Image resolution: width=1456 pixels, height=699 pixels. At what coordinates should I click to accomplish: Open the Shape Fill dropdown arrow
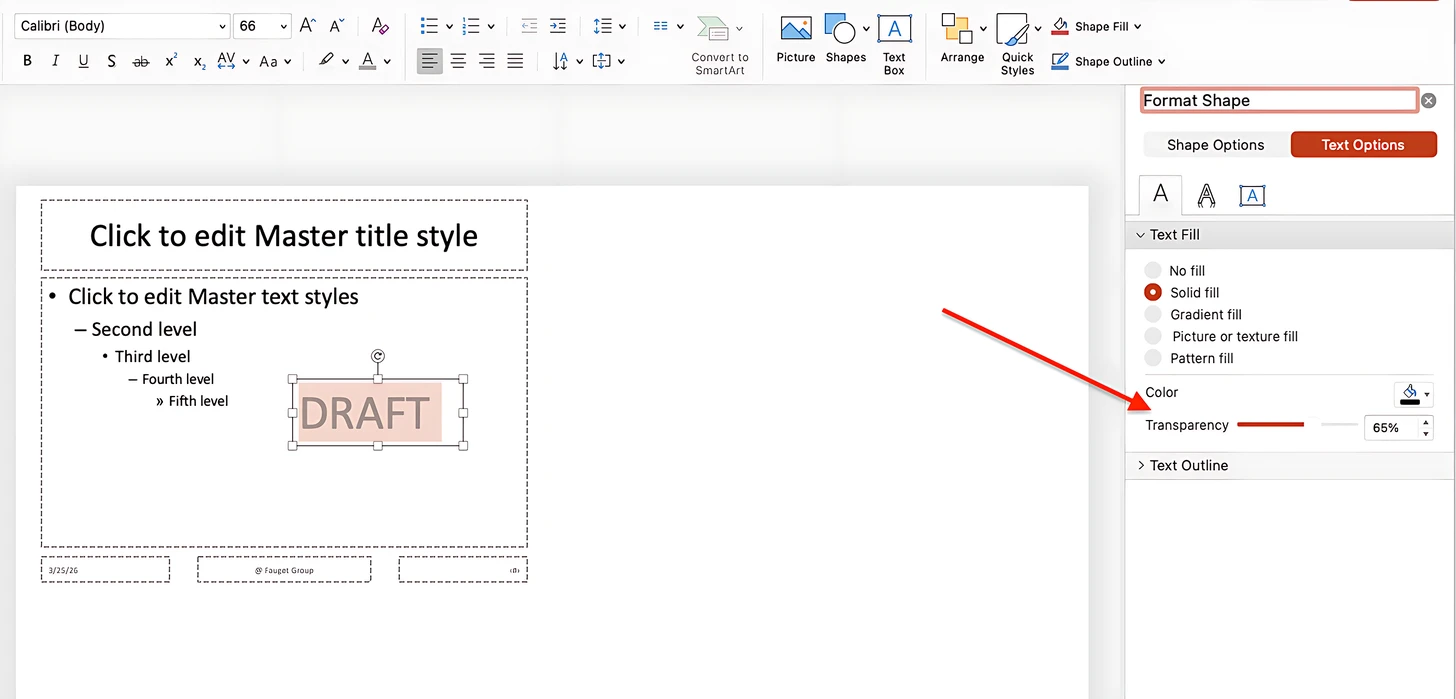[1137, 27]
